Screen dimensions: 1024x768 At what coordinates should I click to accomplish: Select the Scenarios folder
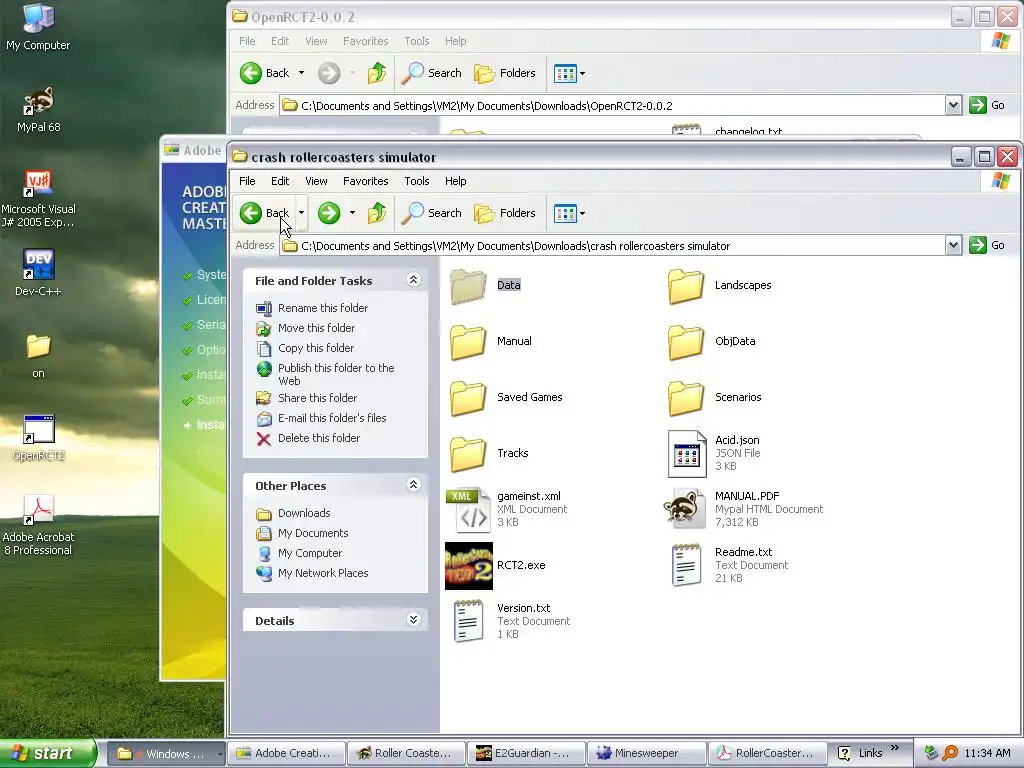point(715,397)
